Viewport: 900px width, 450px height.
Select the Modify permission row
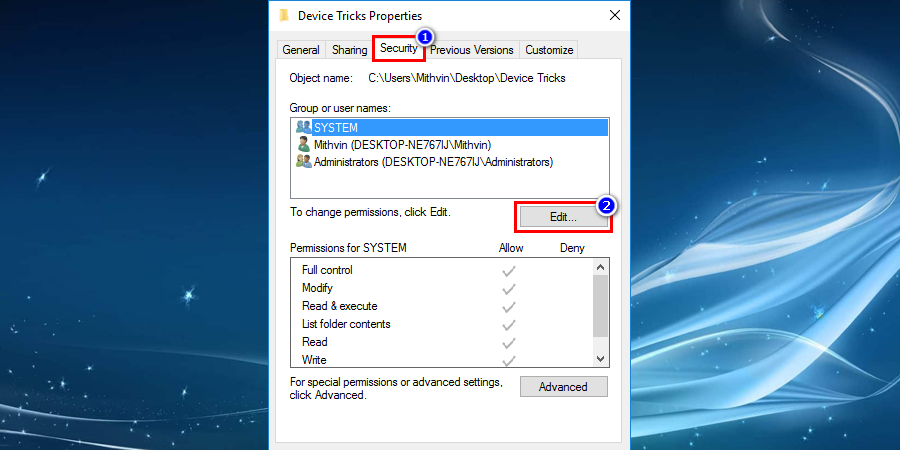tap(441, 288)
